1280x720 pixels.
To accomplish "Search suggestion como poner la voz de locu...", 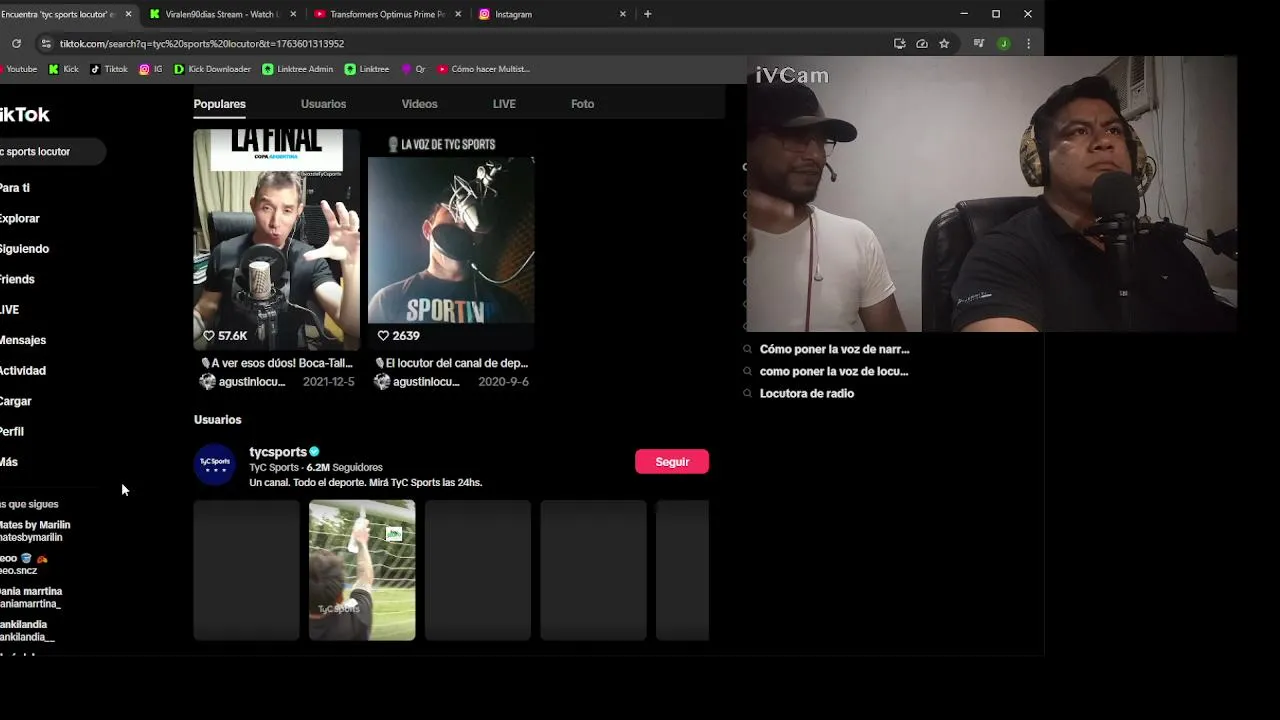I will [x=834, y=371].
